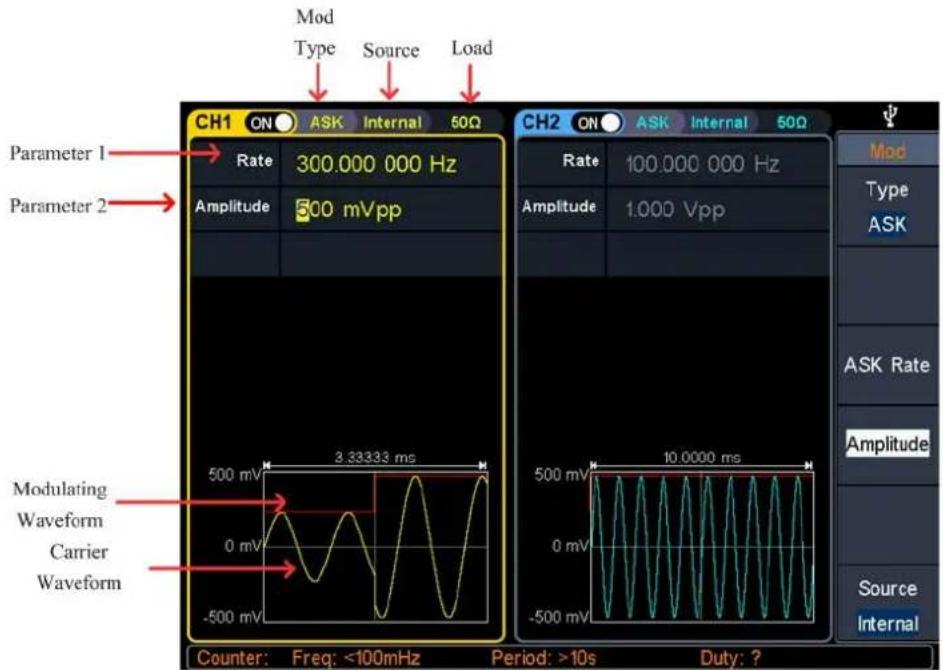The image size is (943, 670).
Task: Click the CH2 waveform preview graph
Action: coord(702,547)
